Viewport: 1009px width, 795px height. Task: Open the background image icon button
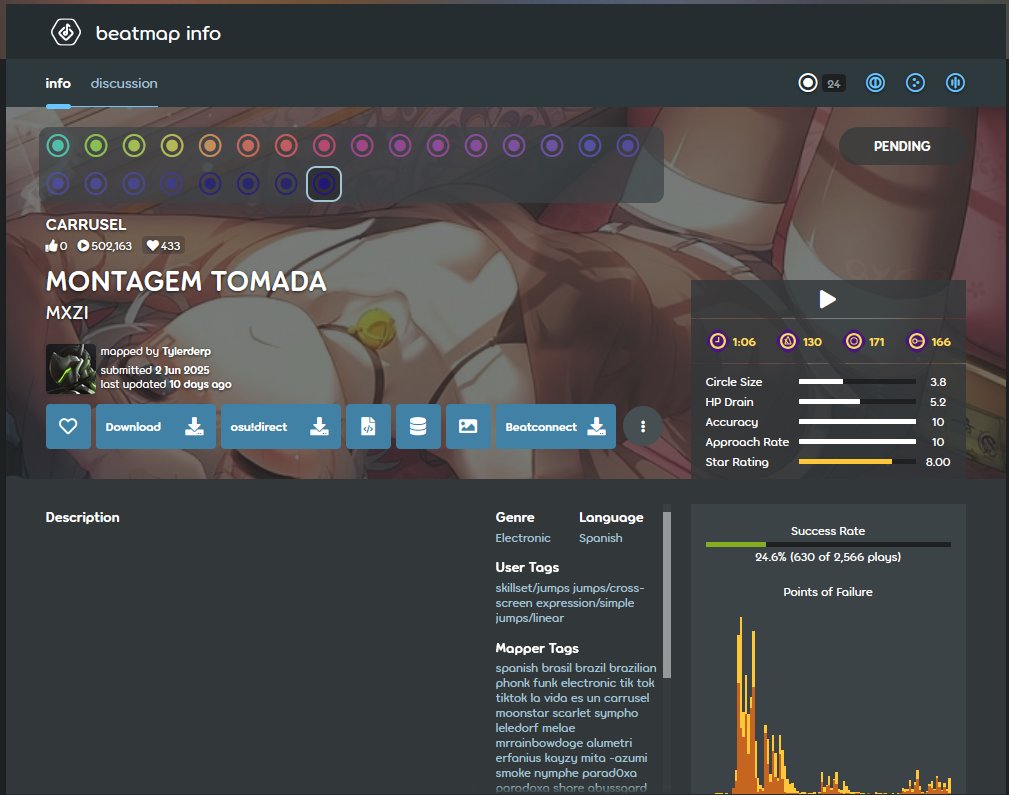point(468,426)
